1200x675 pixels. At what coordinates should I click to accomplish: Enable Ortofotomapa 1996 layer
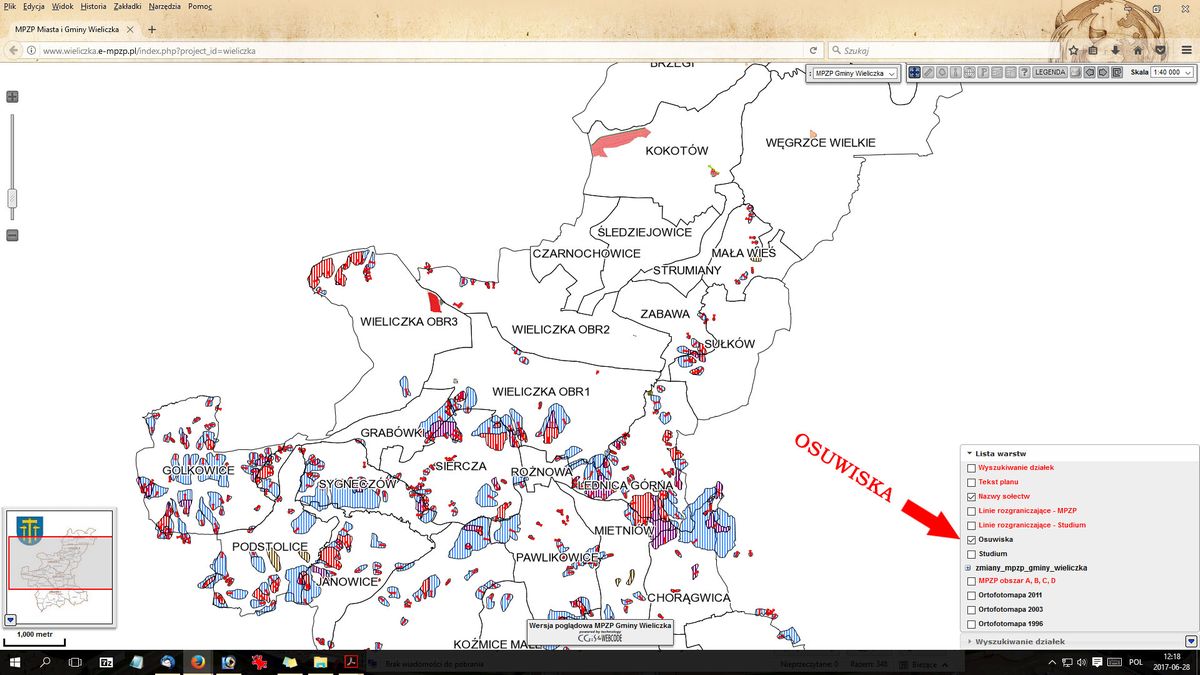point(972,623)
